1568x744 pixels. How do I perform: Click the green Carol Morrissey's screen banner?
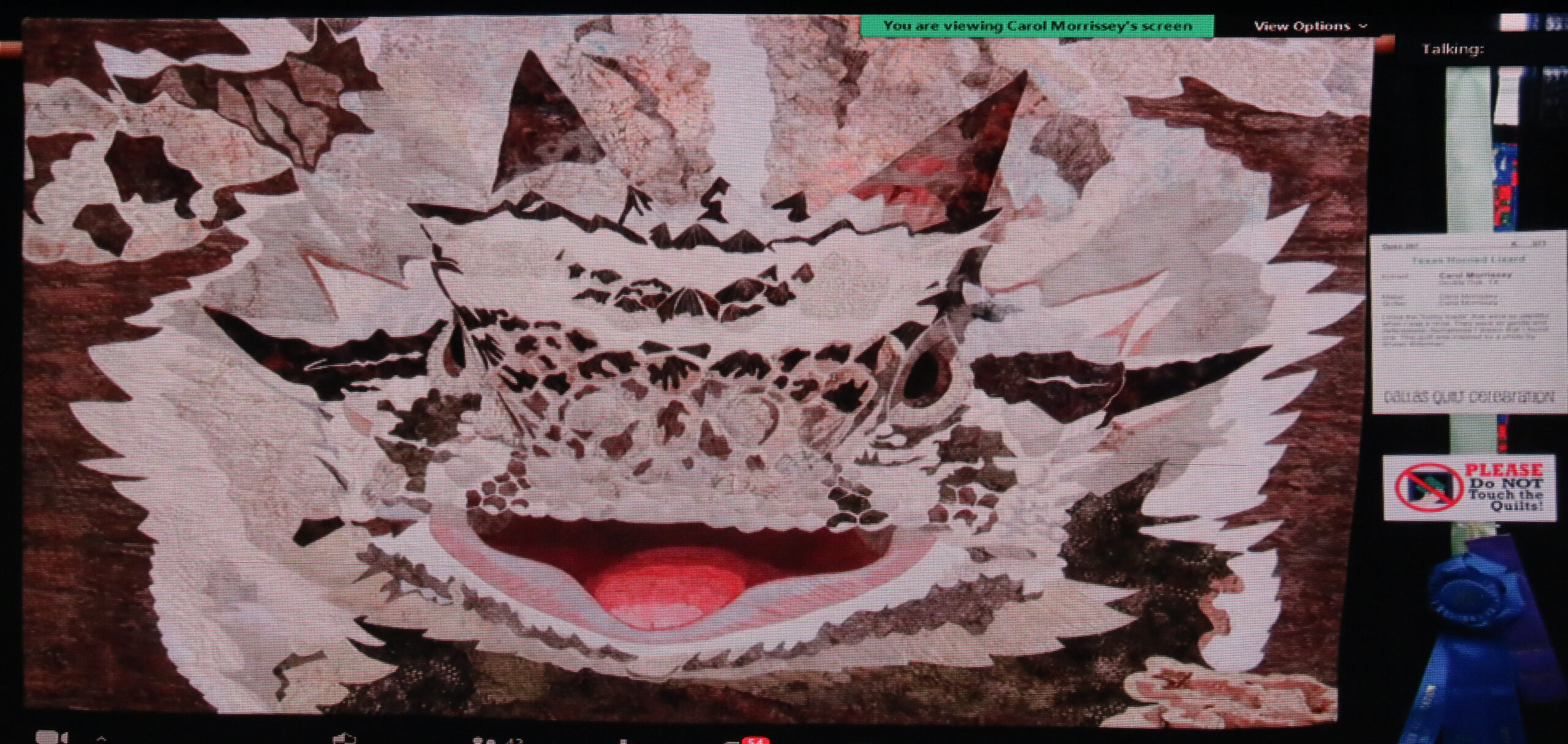1037,26
